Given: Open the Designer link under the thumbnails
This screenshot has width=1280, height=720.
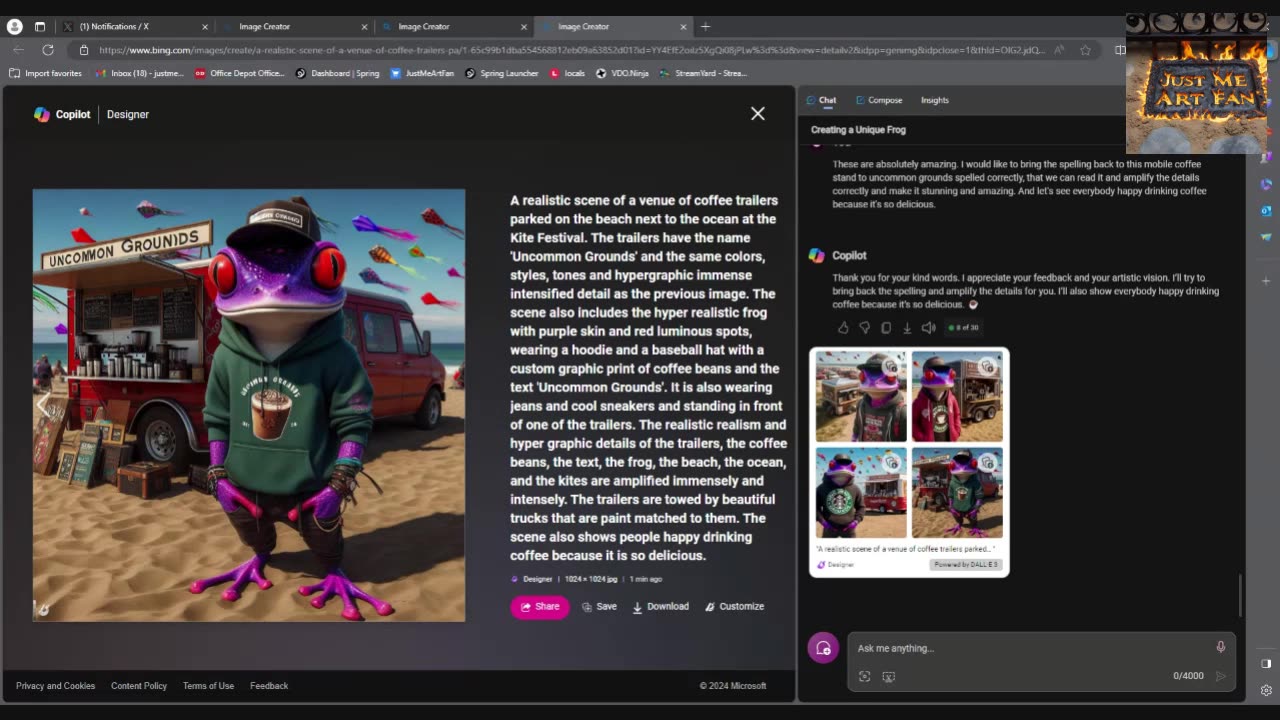Looking at the screenshot, I should point(836,565).
